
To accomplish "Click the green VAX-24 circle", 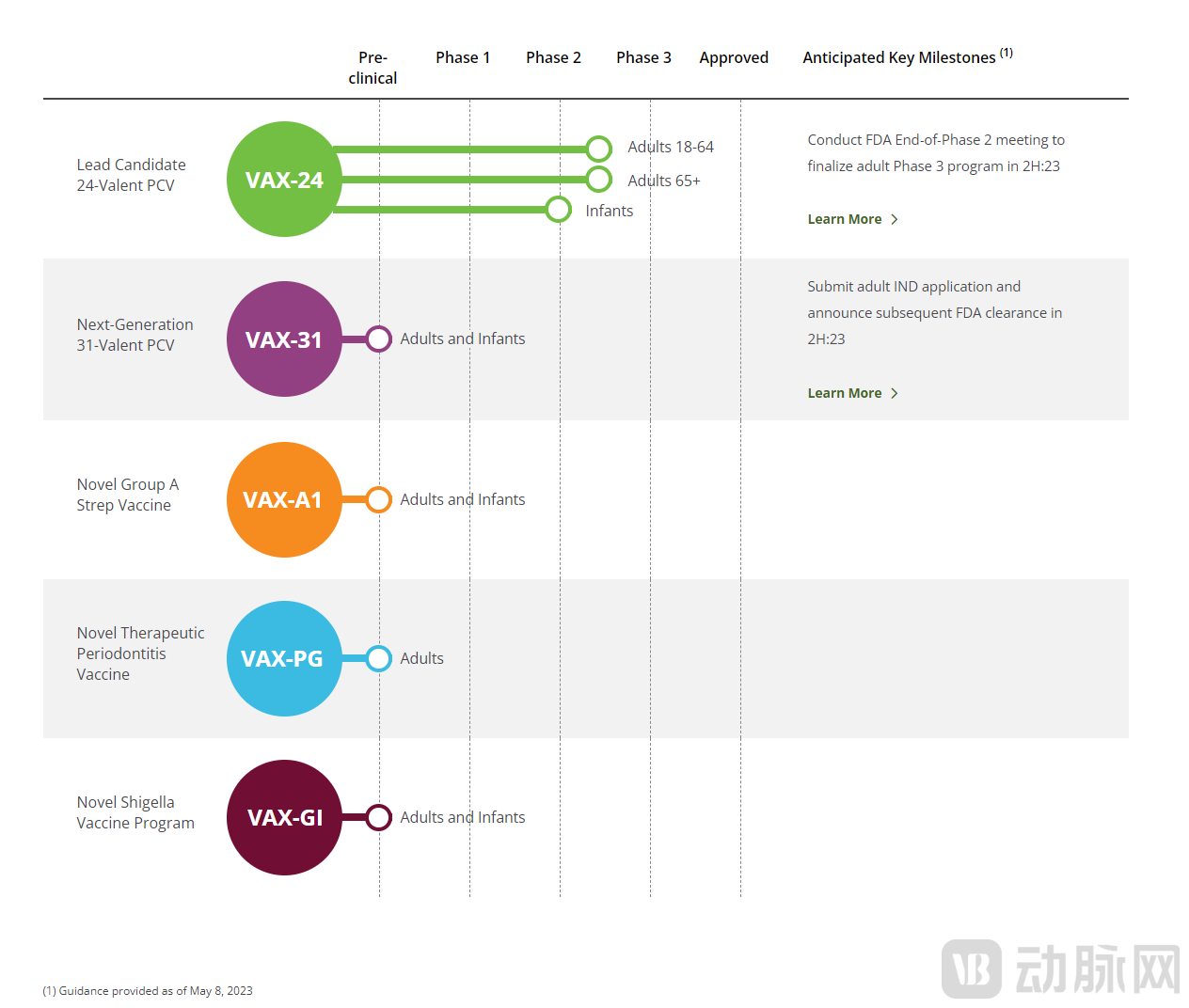I will point(284,180).
